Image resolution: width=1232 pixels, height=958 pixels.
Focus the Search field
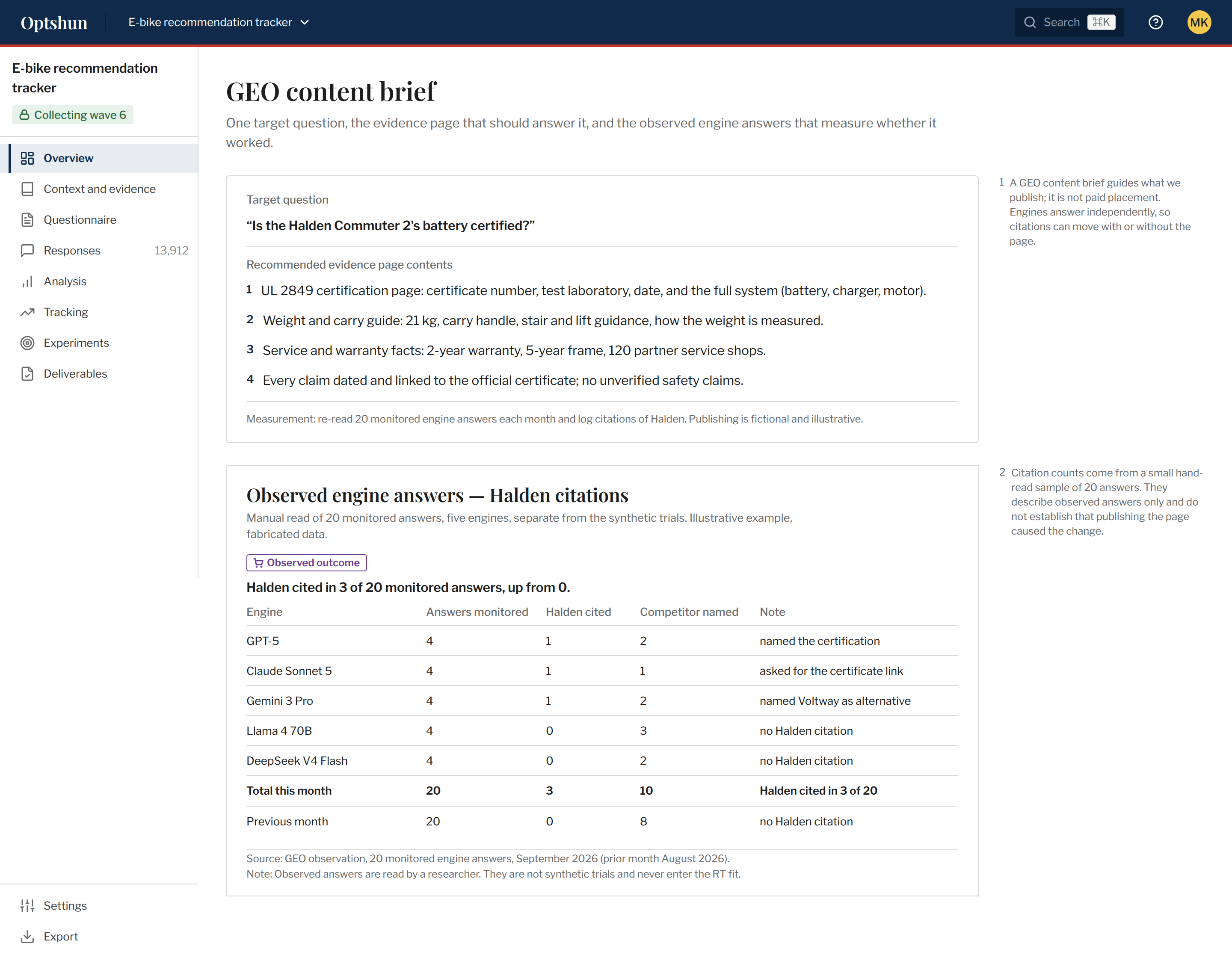pyautogui.click(x=1069, y=22)
